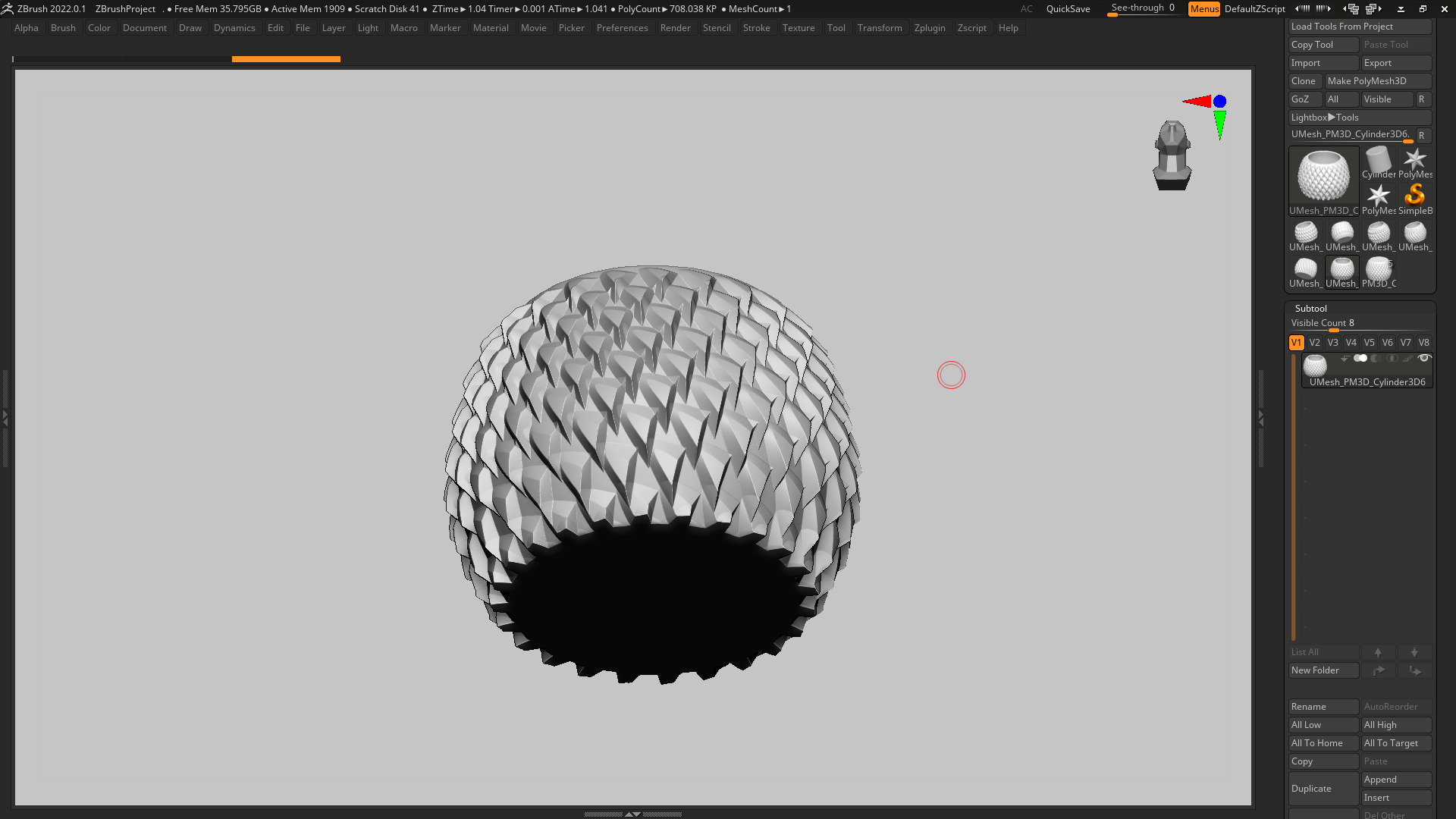Open the Transform menu
This screenshot has width=1456, height=819.
pyautogui.click(x=880, y=28)
